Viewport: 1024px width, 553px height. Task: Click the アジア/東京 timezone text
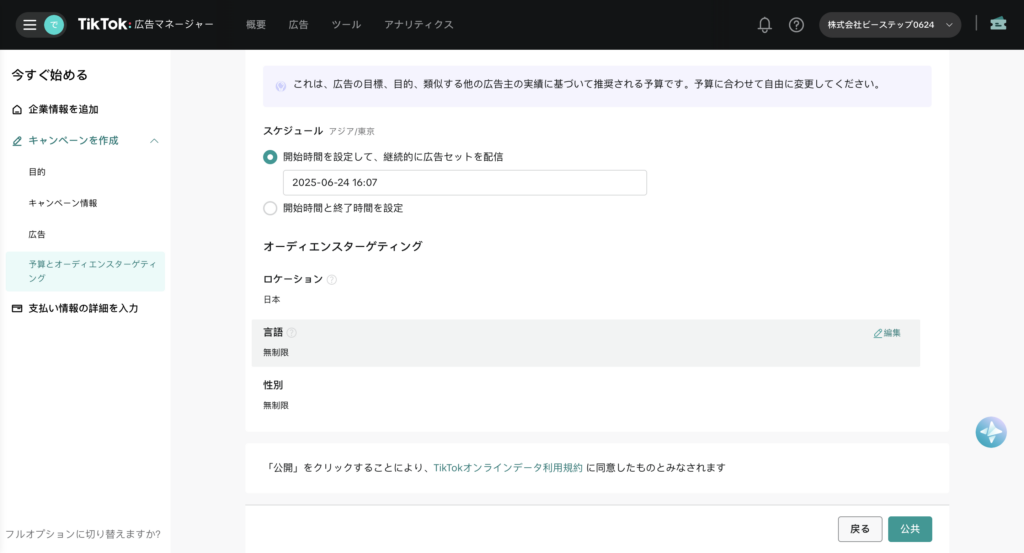351,132
